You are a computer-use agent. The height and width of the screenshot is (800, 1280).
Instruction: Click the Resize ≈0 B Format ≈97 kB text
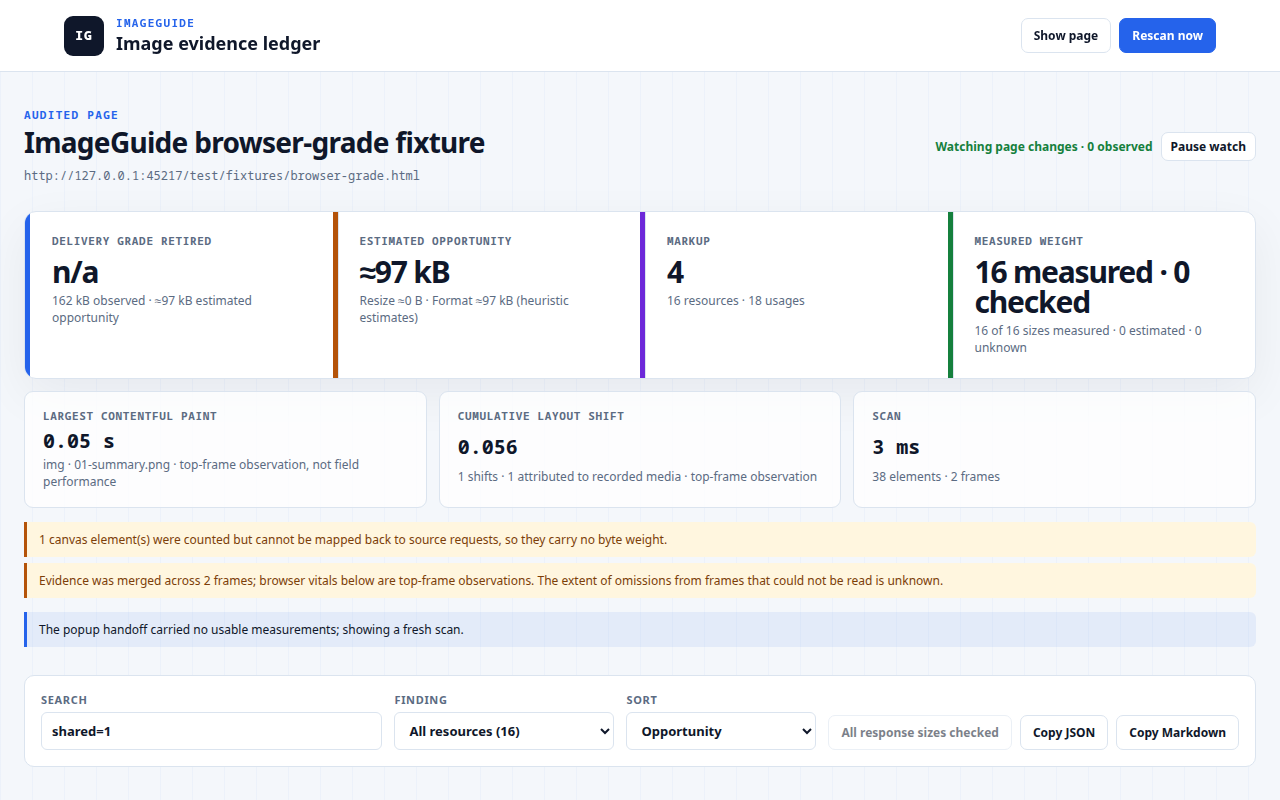(x=464, y=309)
